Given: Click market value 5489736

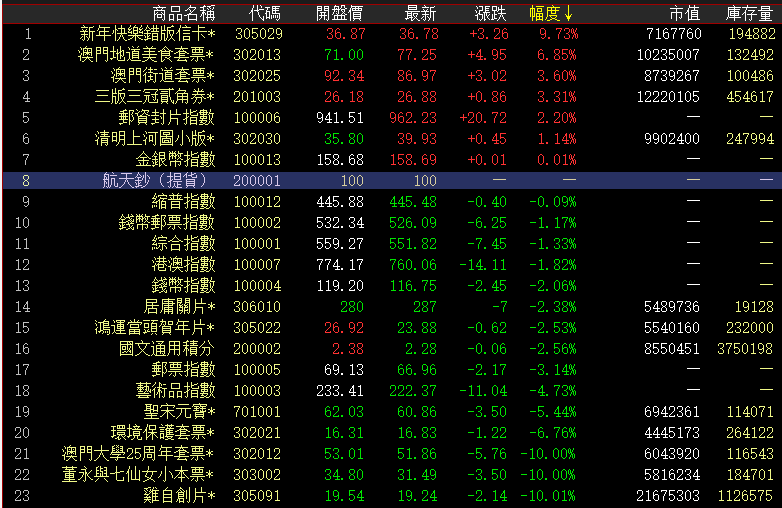Looking at the screenshot, I should 672,307.
